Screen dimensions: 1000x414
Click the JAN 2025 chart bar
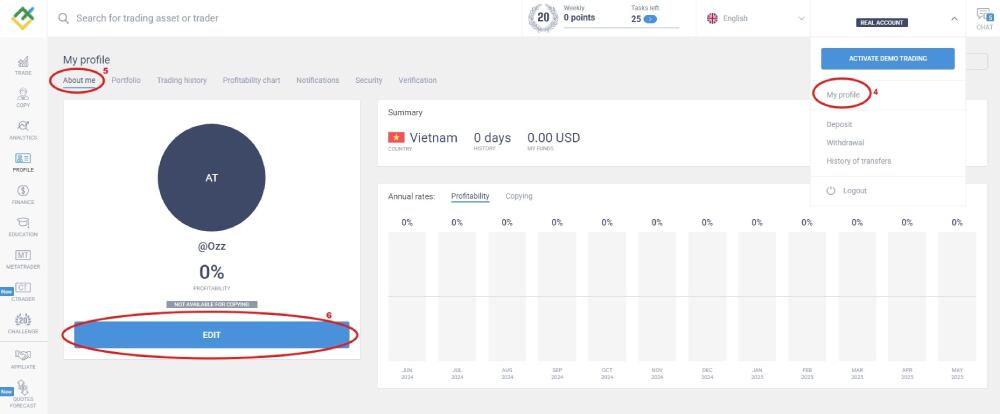tap(756, 297)
